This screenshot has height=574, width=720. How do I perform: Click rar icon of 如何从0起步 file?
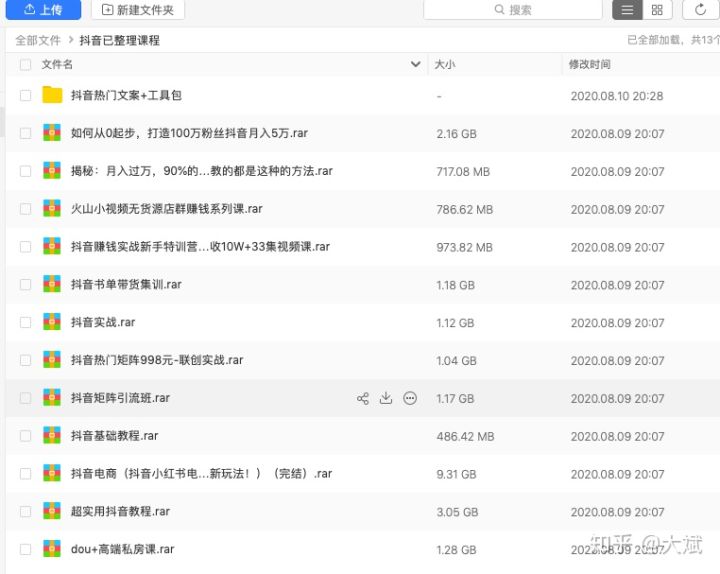[52, 133]
